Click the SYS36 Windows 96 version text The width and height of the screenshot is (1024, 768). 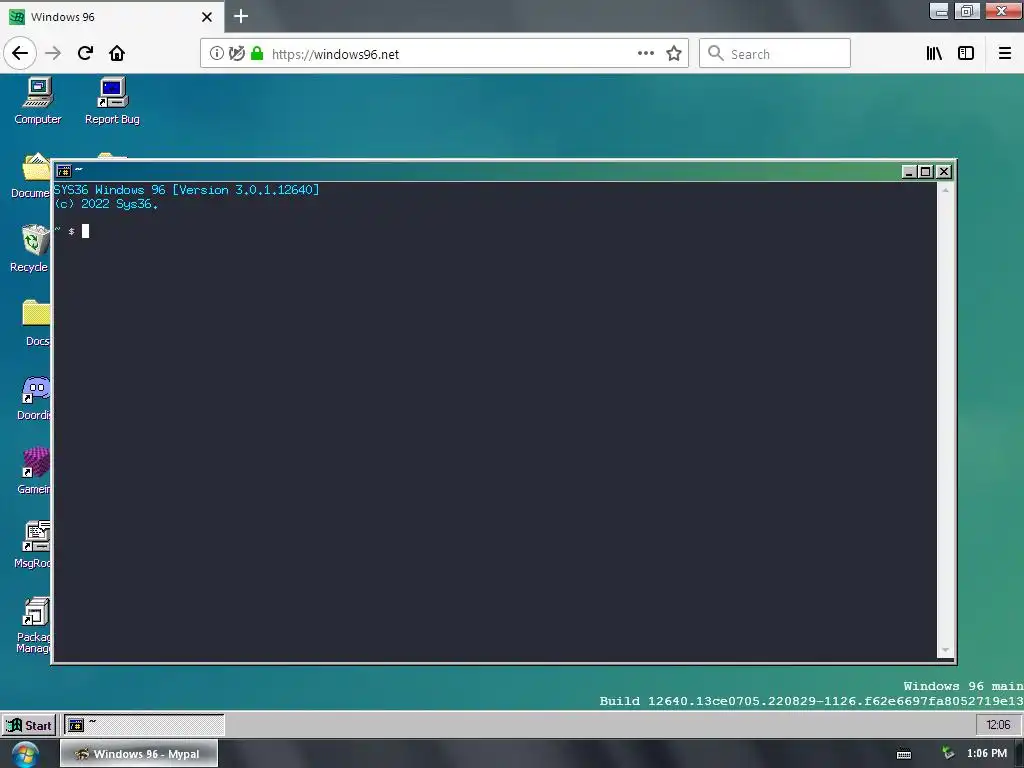point(186,190)
